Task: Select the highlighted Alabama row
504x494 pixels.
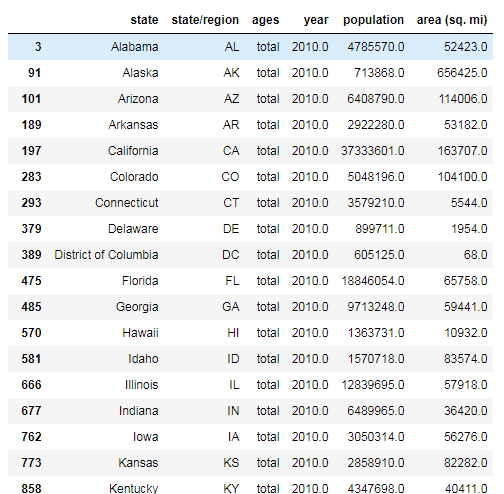Action: [x=250, y=47]
